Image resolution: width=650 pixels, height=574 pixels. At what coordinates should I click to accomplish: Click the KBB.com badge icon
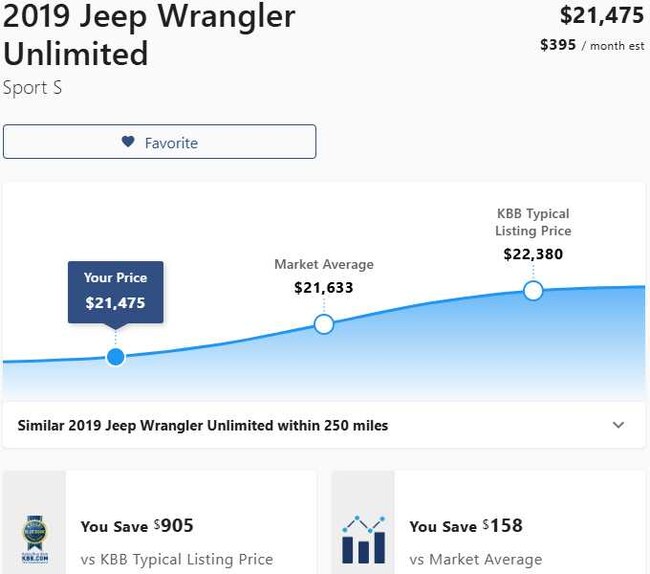pos(34,541)
